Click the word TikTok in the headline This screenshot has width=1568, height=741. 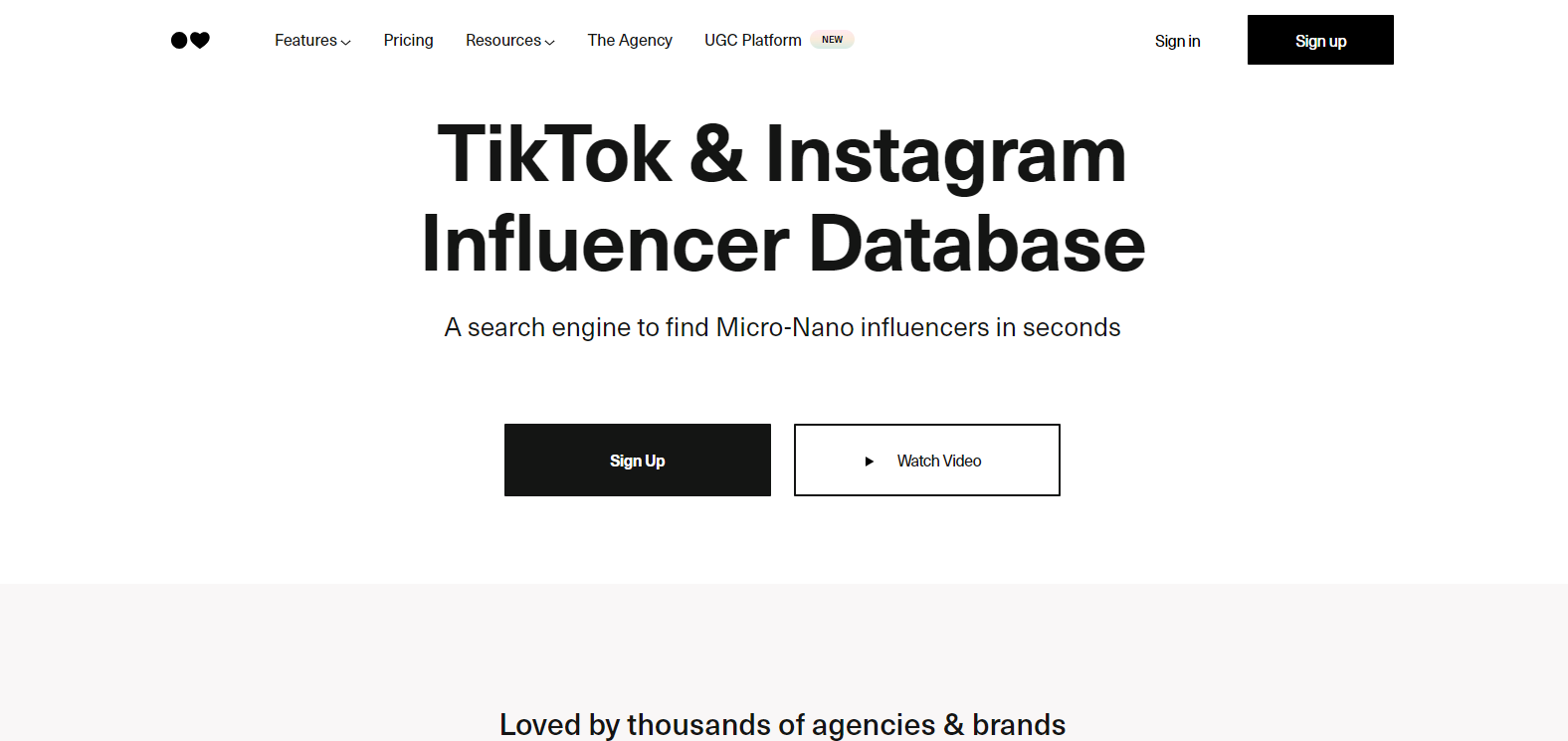click(554, 155)
